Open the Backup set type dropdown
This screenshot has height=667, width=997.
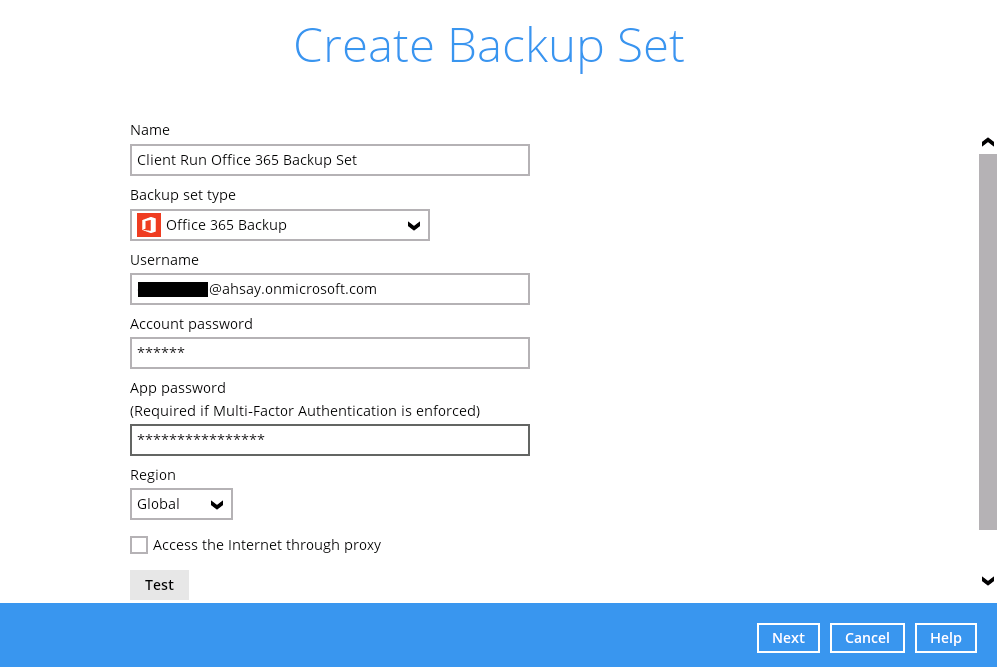[280, 225]
